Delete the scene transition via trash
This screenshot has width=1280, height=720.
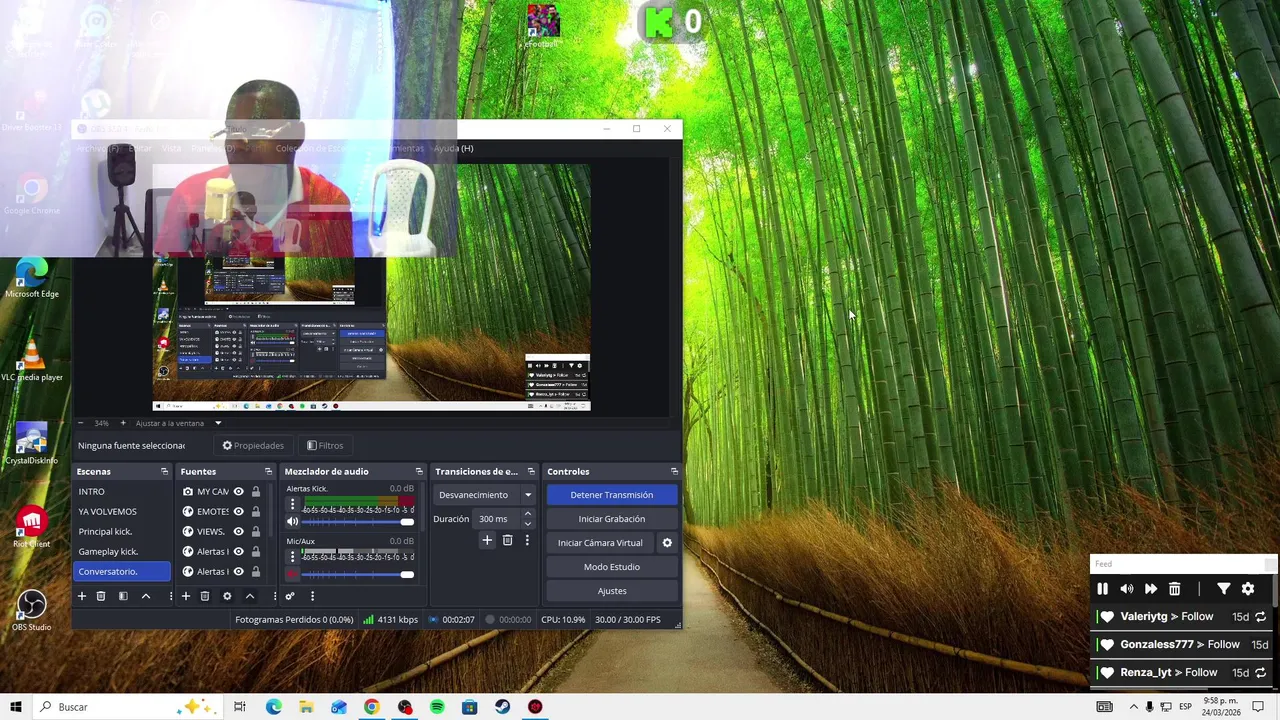pyautogui.click(x=507, y=540)
